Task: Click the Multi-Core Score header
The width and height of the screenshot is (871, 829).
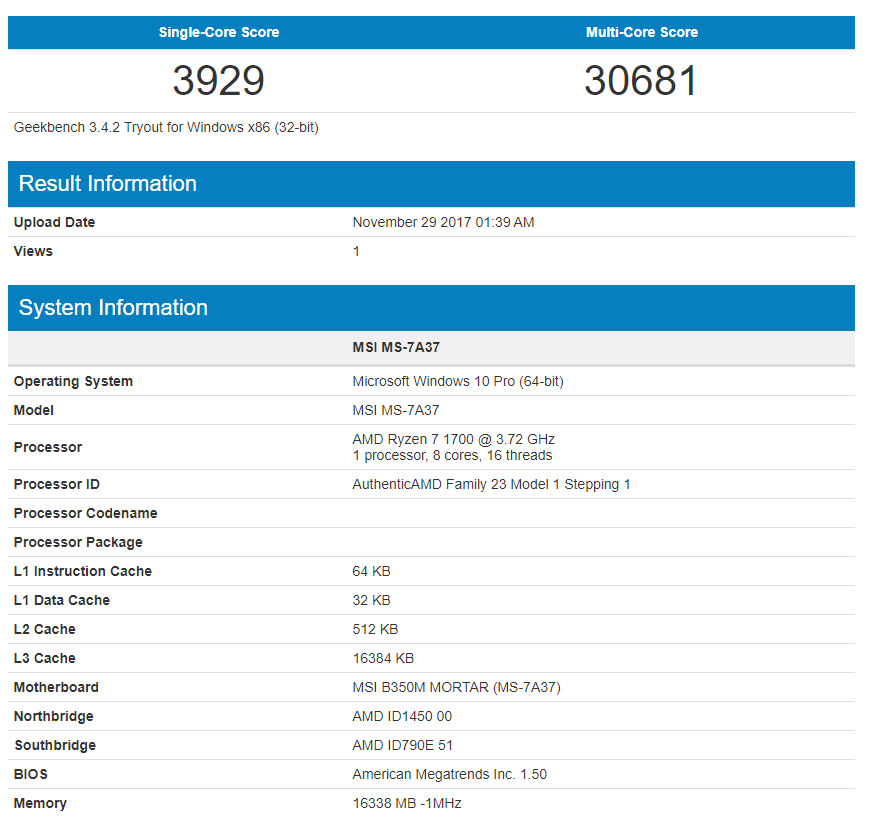Action: (642, 32)
